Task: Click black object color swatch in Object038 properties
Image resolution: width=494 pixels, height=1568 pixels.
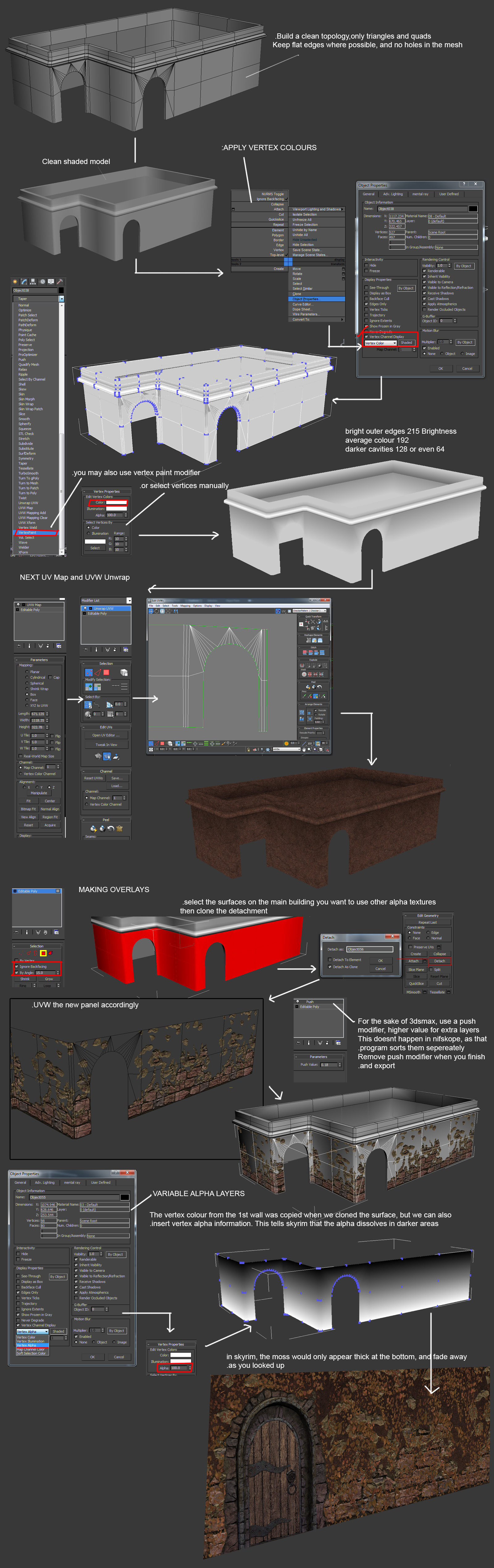Action: (x=473, y=209)
